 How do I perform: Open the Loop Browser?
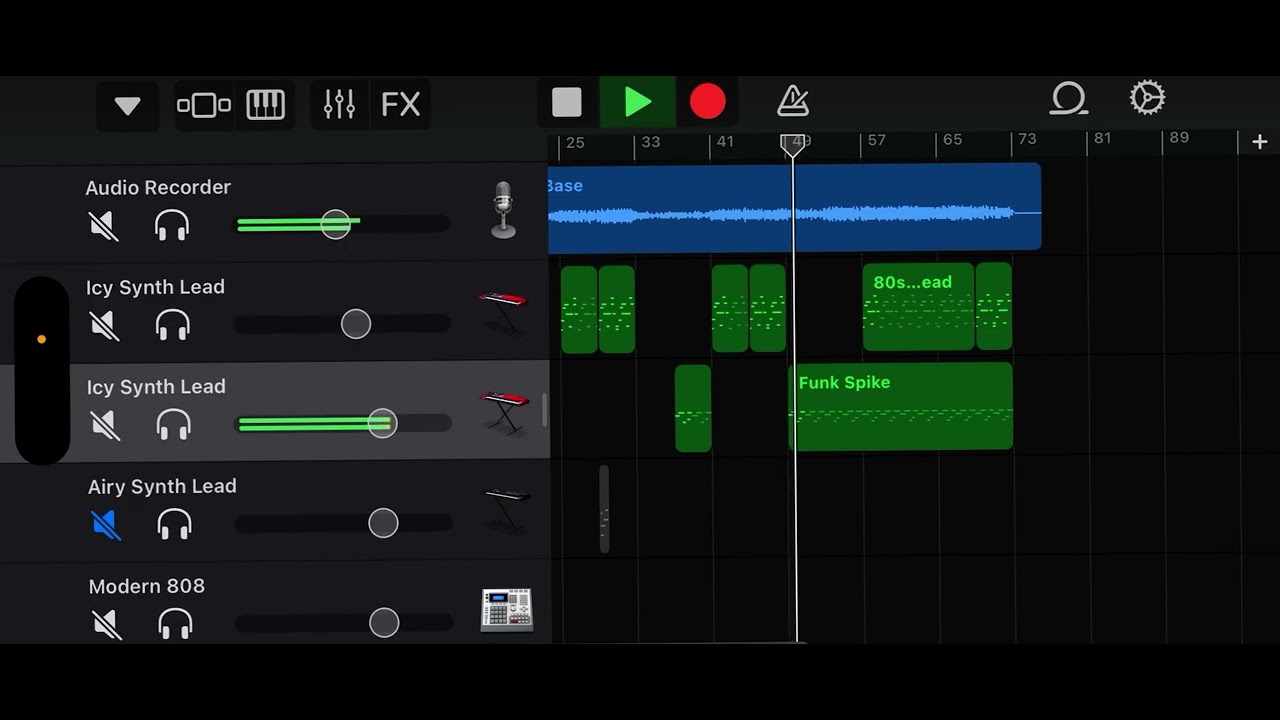click(x=1068, y=98)
